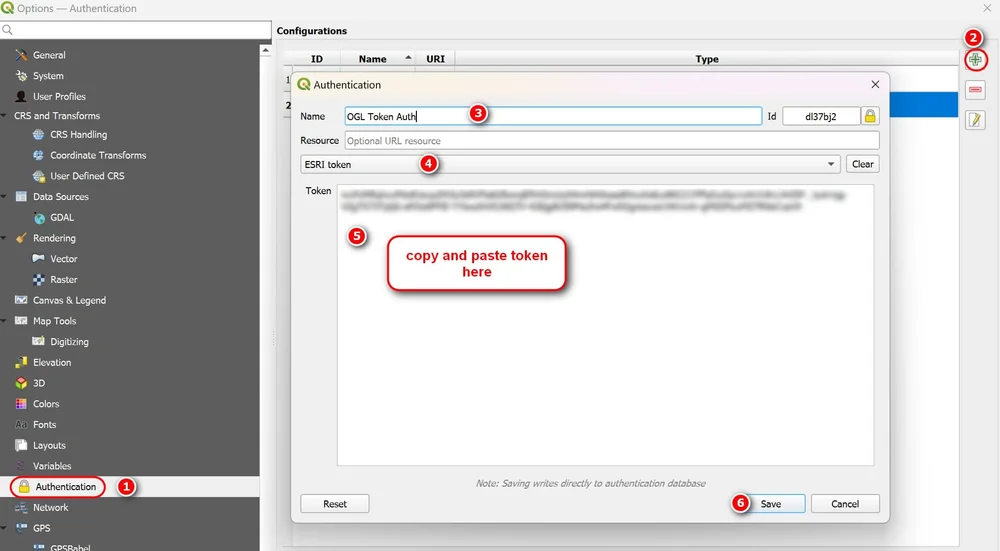Click the GPS icon
This screenshot has width=1000, height=551.
coord(22,528)
